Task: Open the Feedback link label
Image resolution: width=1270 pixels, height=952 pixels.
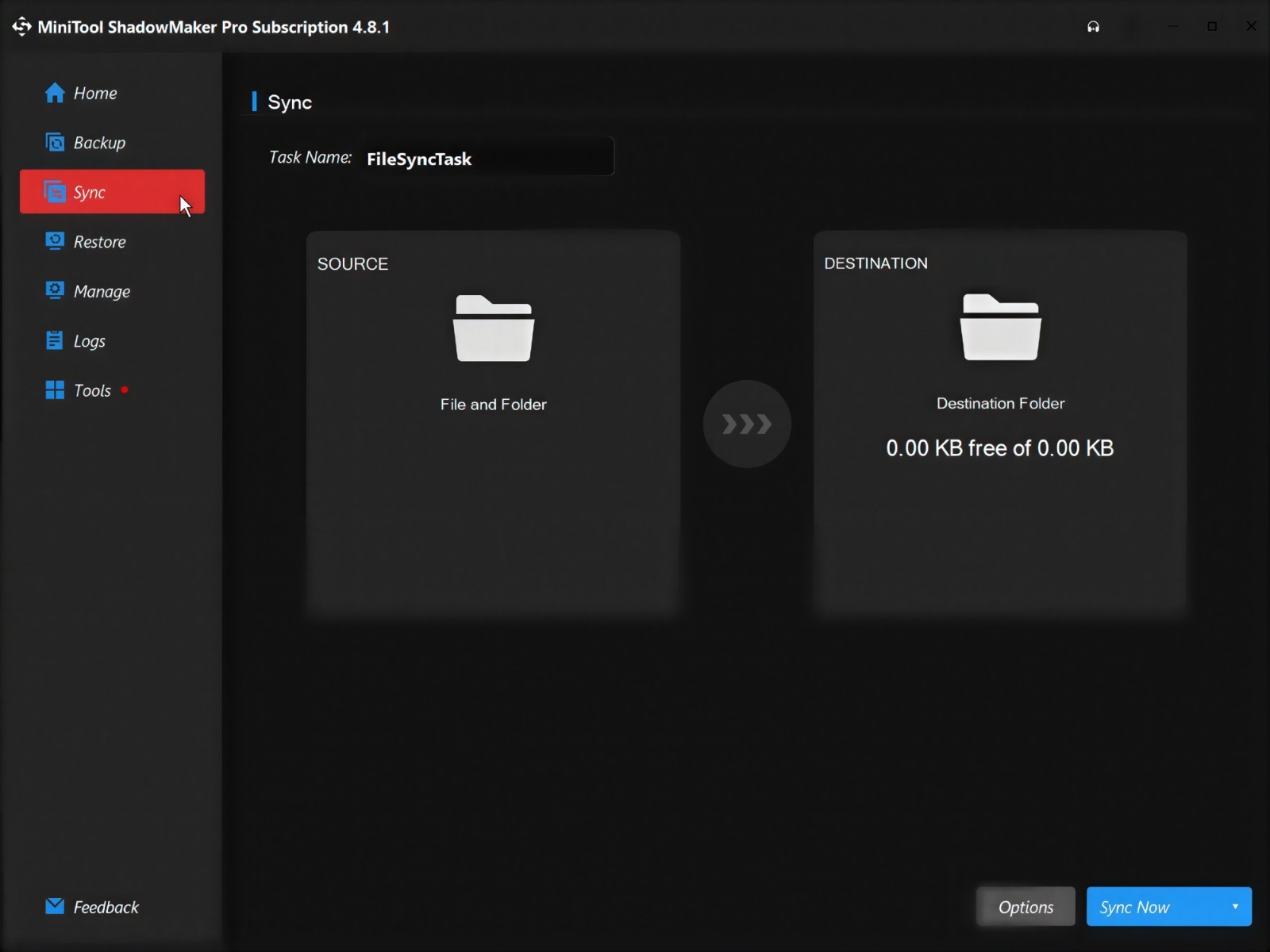Action: click(x=106, y=907)
